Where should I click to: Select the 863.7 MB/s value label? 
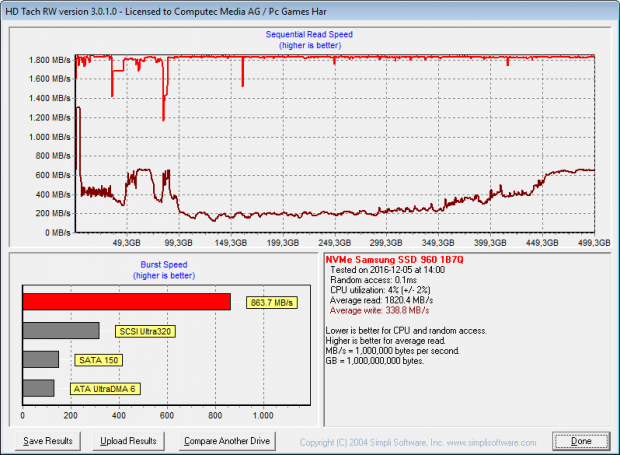tap(272, 302)
